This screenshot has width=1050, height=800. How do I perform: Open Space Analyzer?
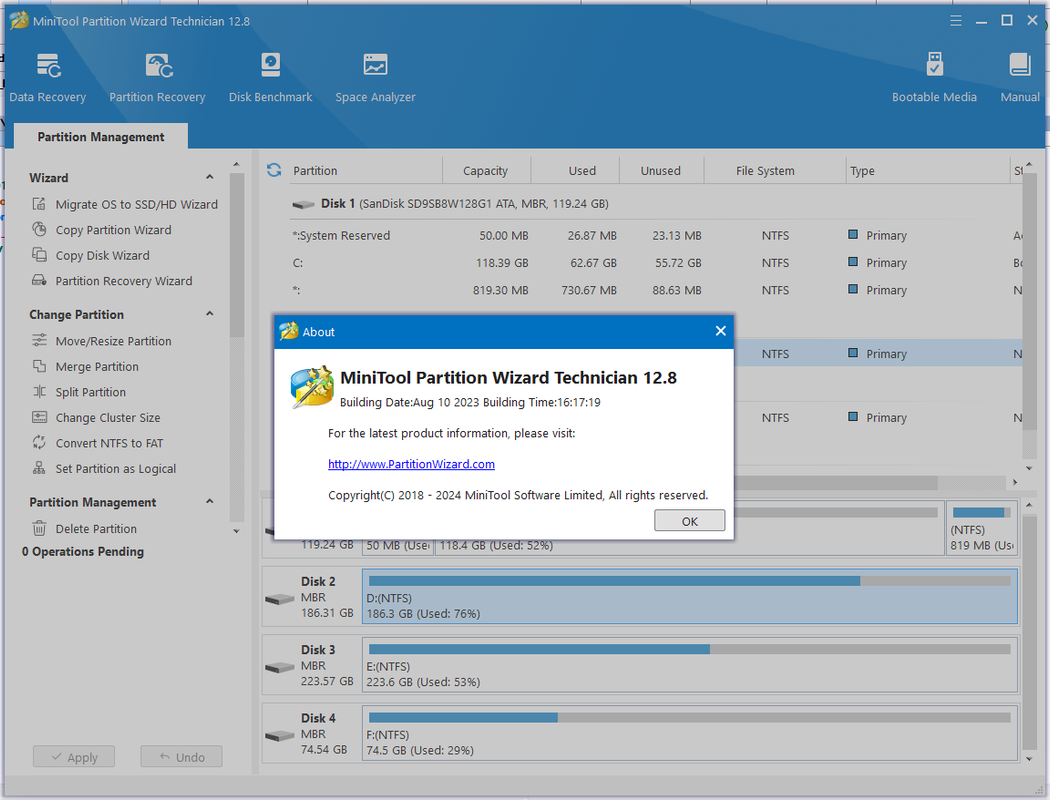click(x=375, y=78)
